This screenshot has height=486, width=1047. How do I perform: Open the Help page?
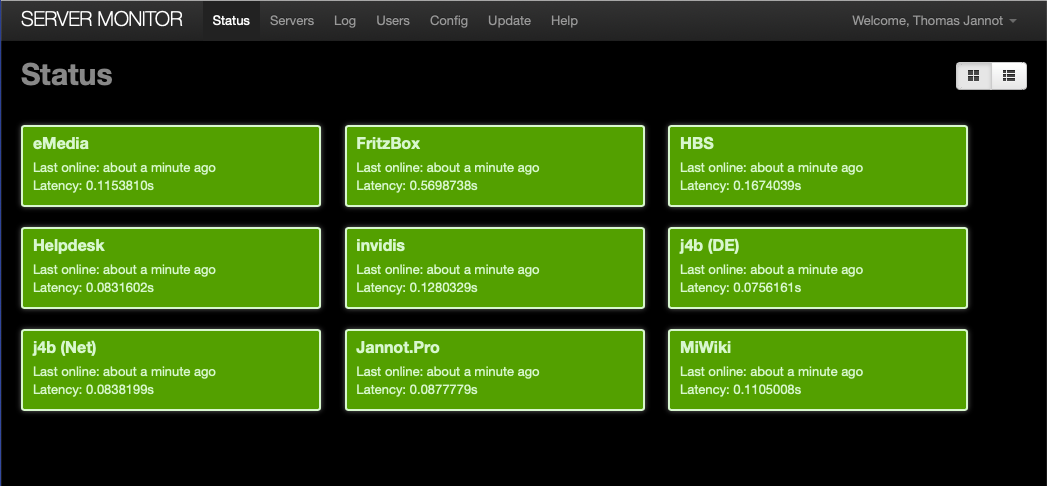(565, 21)
